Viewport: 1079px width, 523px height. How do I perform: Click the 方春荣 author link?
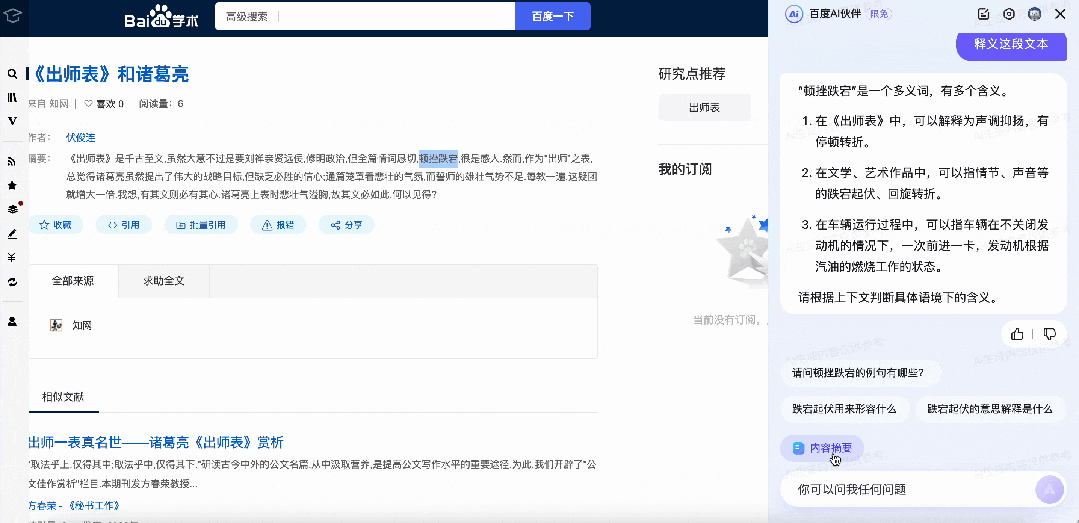pyautogui.click(x=42, y=506)
